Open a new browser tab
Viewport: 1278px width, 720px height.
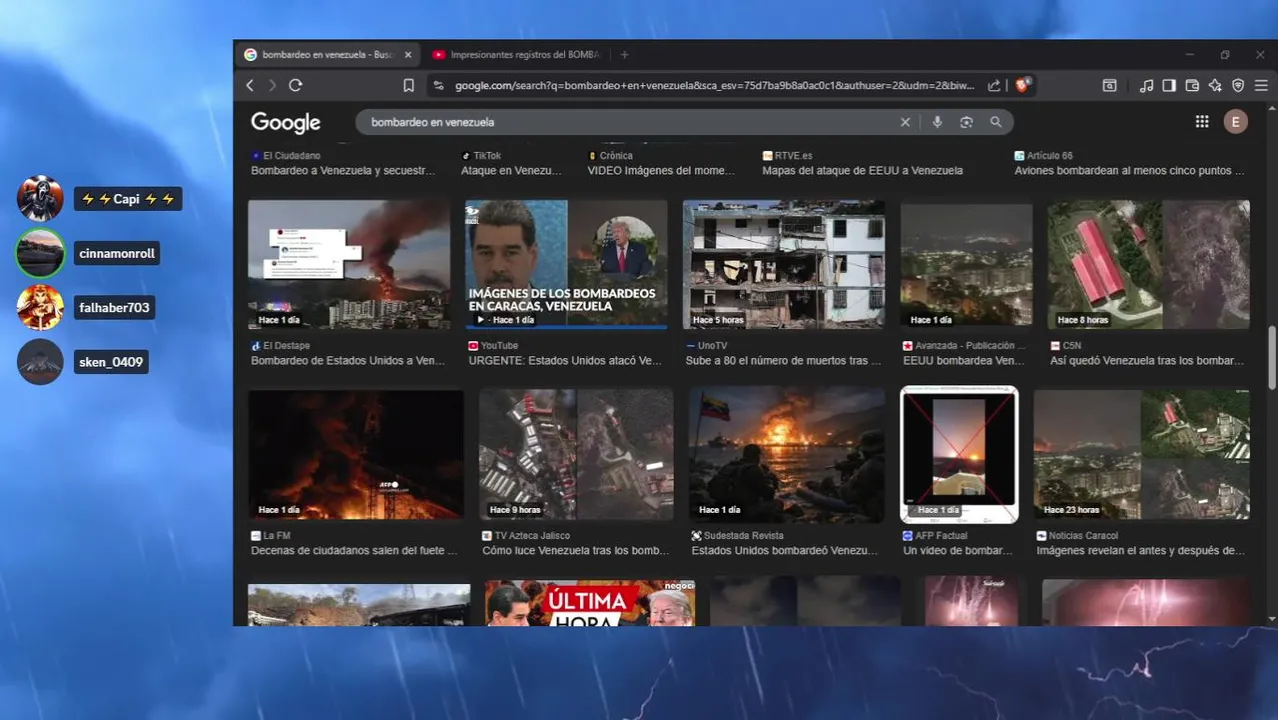coord(625,55)
